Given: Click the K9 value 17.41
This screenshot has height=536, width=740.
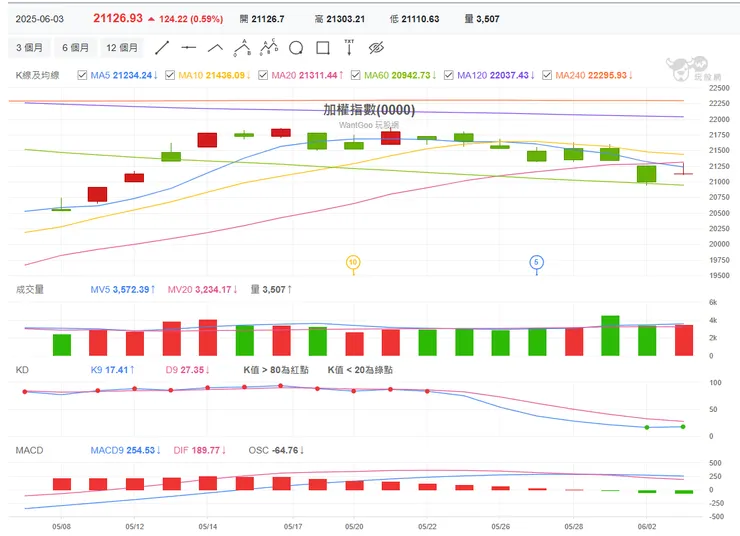Looking at the screenshot, I should click(117, 370).
